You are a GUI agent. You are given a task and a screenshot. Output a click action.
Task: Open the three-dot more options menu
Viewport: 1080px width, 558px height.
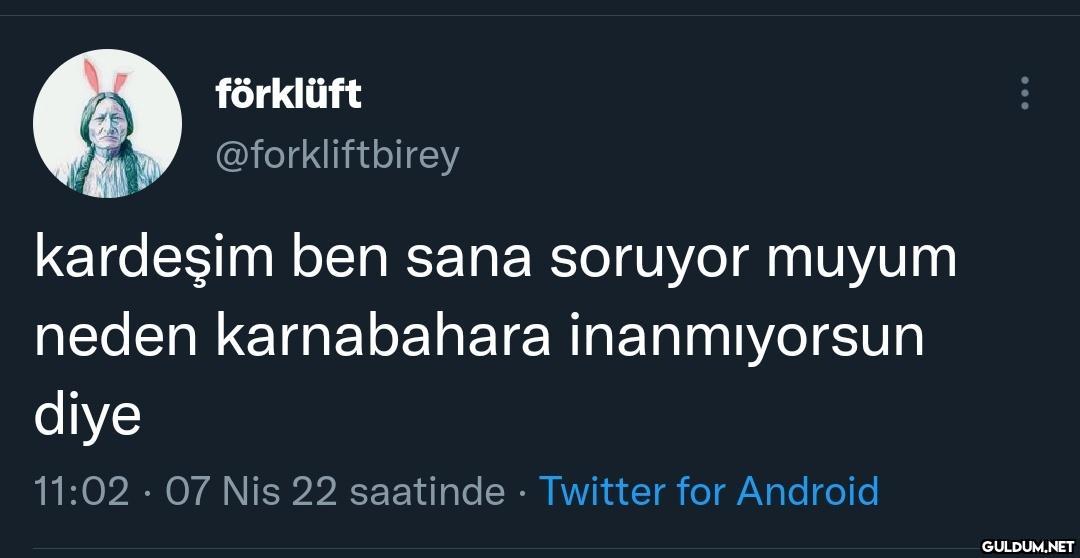click(1024, 93)
